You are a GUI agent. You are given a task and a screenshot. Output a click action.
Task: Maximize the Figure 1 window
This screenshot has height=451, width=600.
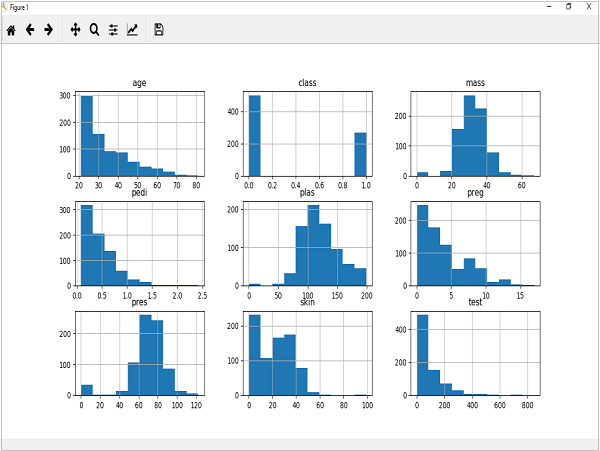[568, 5]
